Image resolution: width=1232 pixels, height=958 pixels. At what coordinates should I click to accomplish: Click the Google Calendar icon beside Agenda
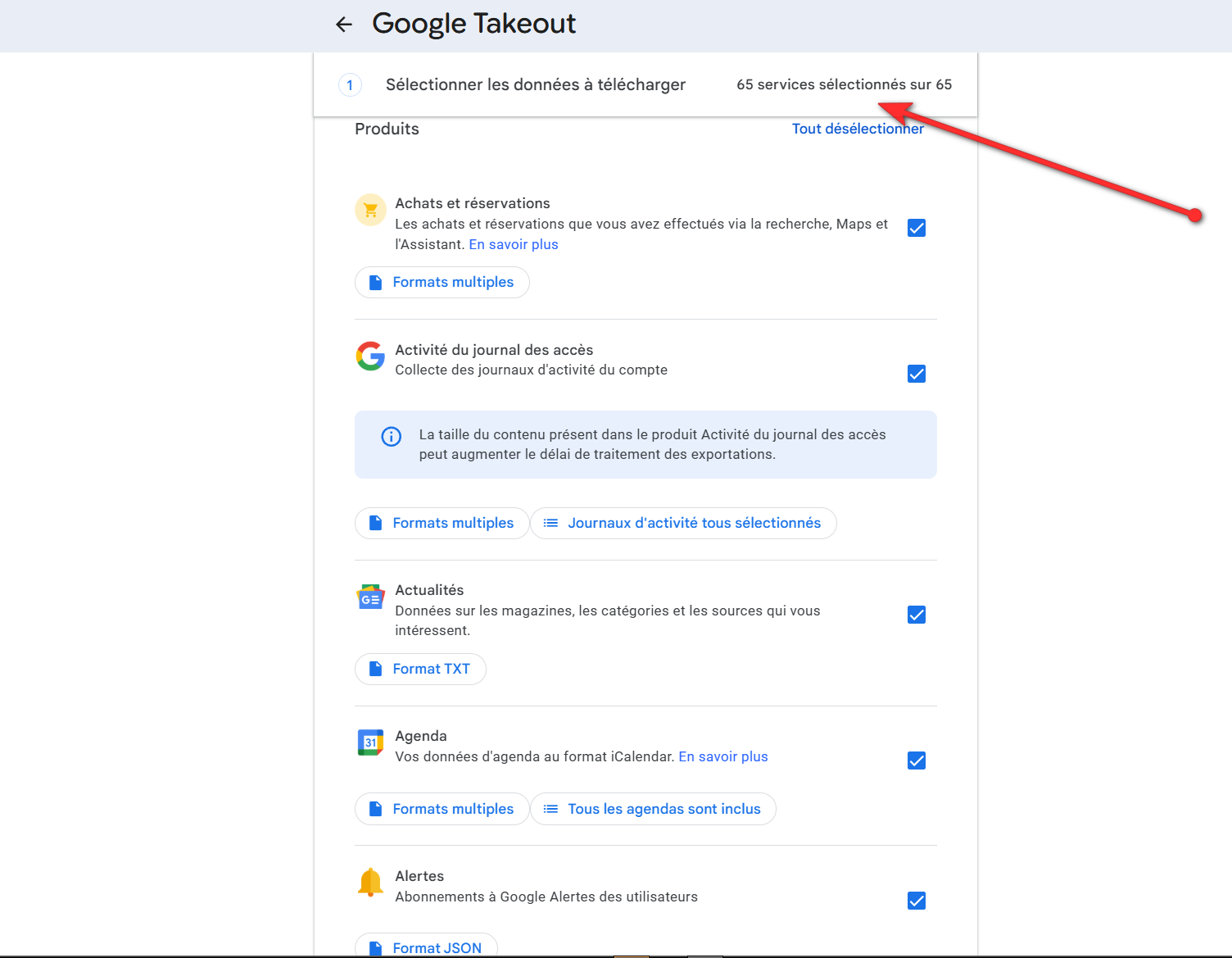[x=370, y=742]
